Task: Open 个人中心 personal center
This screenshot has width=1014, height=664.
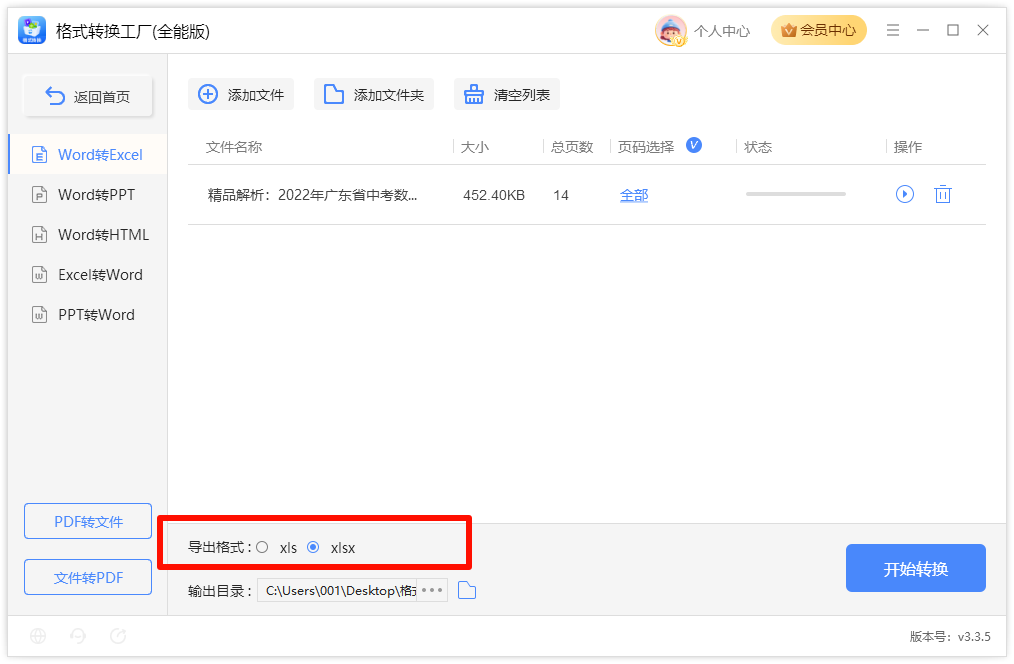Action: [722, 31]
